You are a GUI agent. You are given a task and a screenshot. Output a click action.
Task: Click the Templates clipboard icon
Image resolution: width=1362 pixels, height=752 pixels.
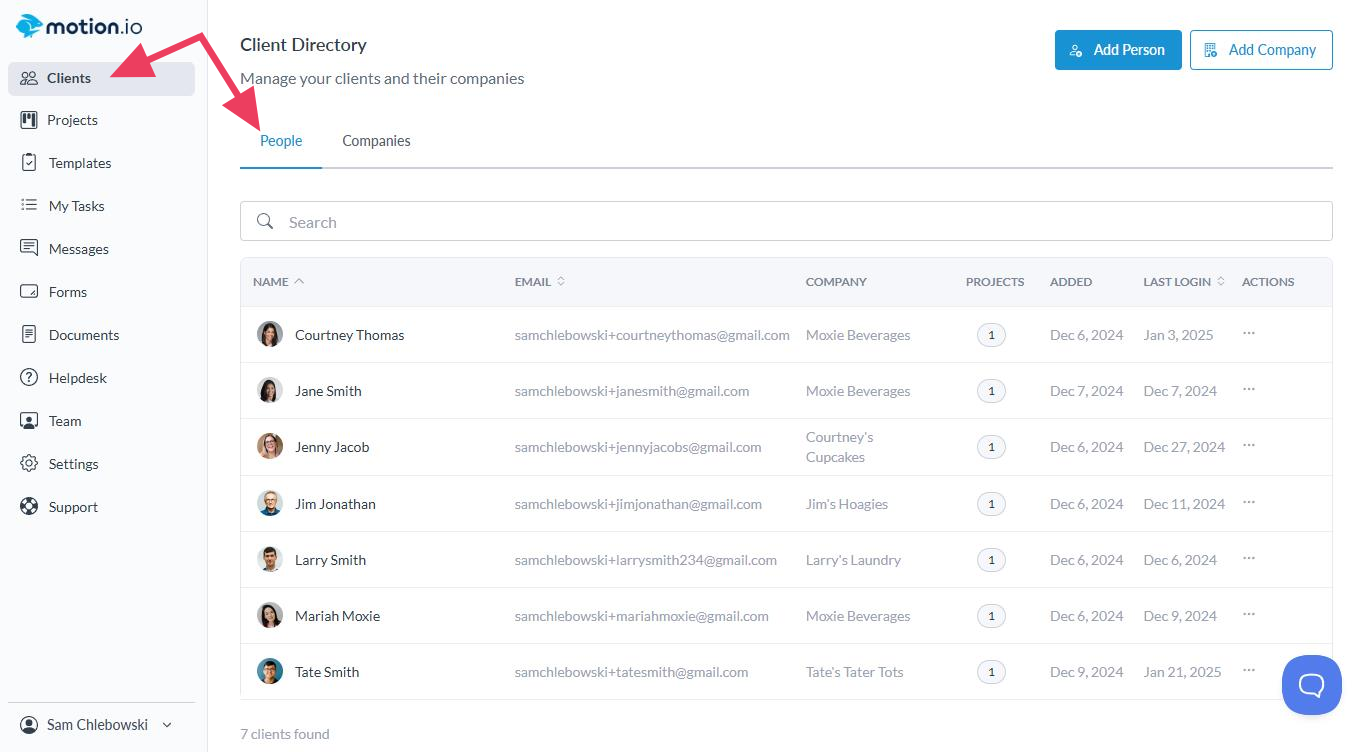[x=29, y=163]
